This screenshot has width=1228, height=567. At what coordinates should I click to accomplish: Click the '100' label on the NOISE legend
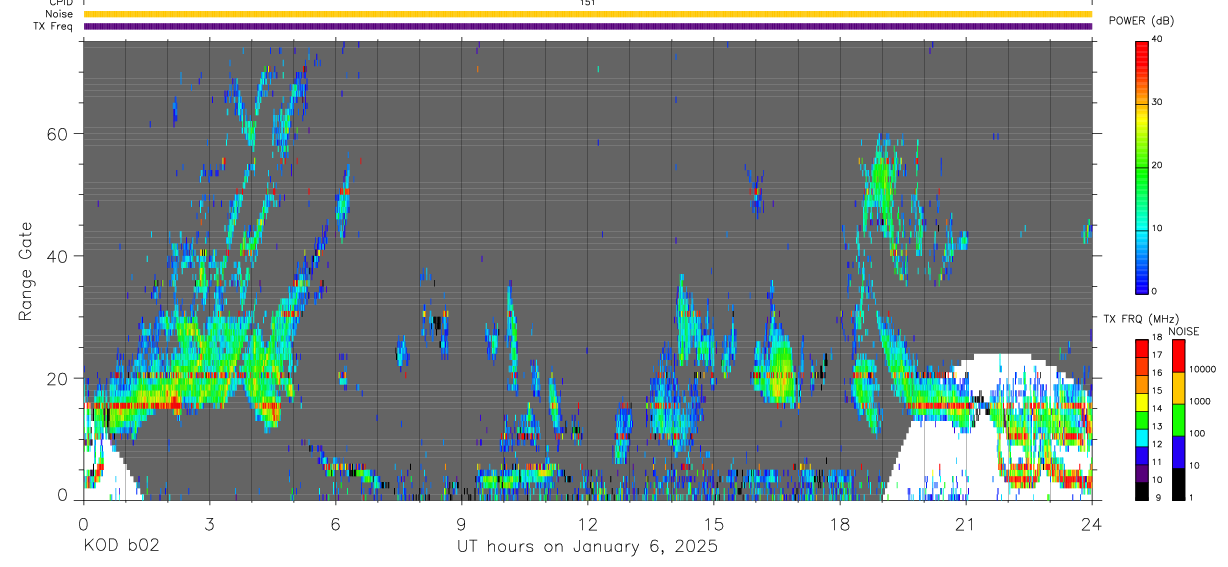[x=1197, y=433]
